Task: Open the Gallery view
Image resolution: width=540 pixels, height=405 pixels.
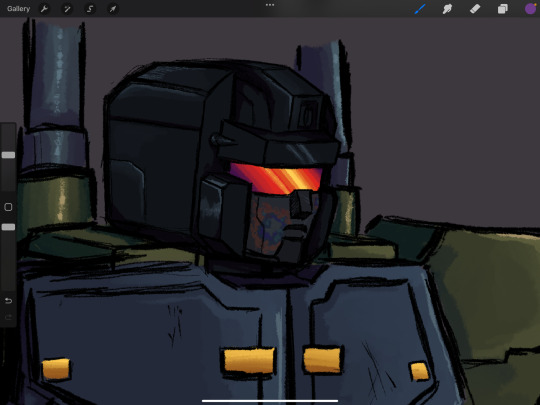Action: point(19,9)
